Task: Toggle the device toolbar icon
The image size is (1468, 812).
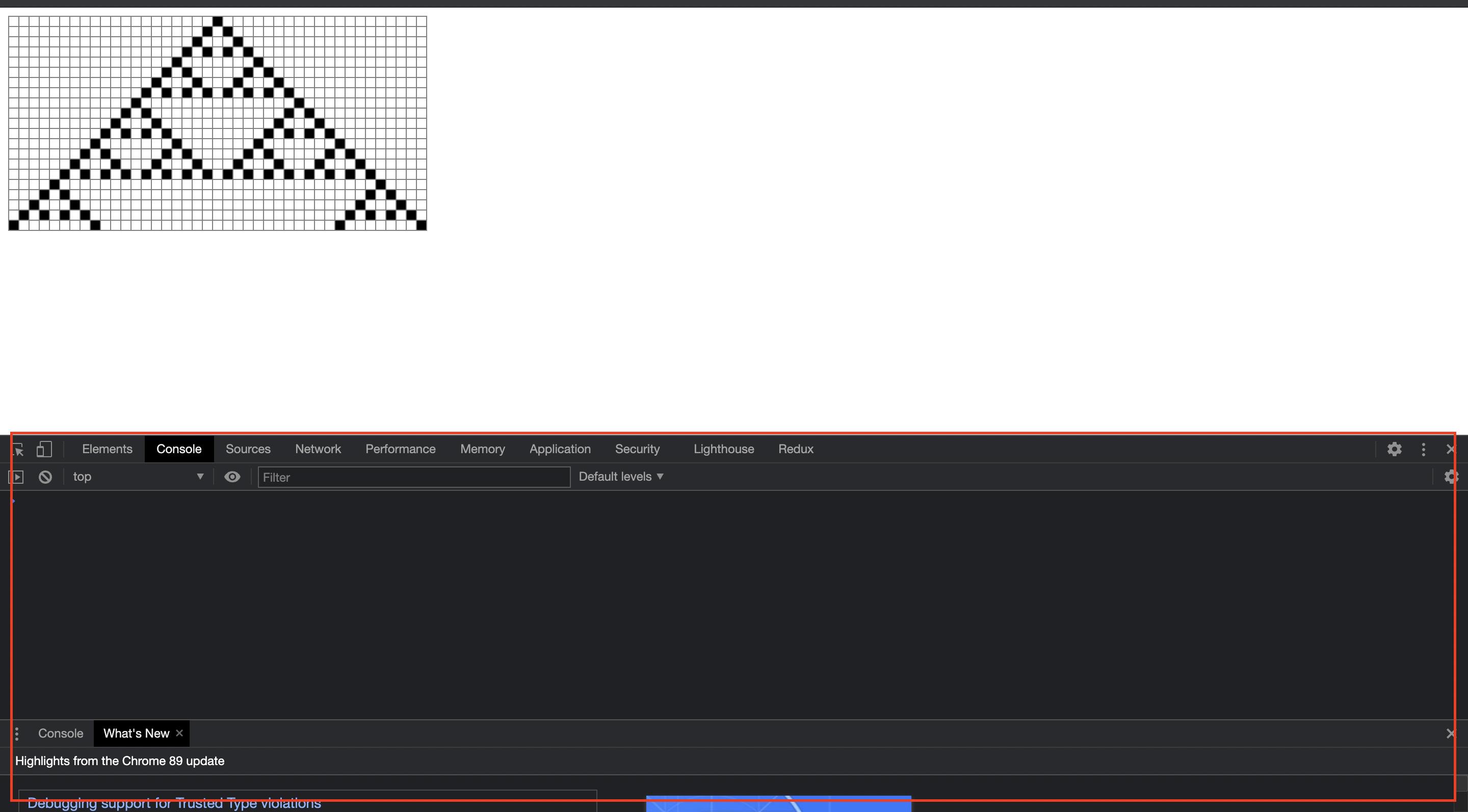Action: tap(44, 450)
